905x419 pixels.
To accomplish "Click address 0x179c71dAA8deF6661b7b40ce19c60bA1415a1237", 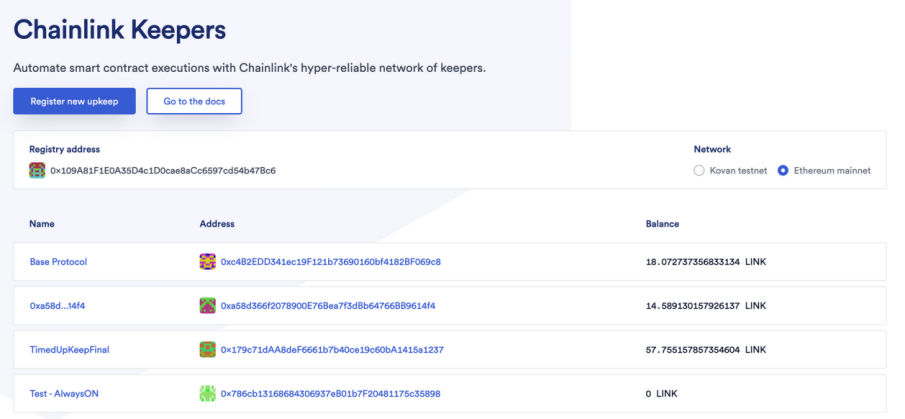I will (332, 350).
